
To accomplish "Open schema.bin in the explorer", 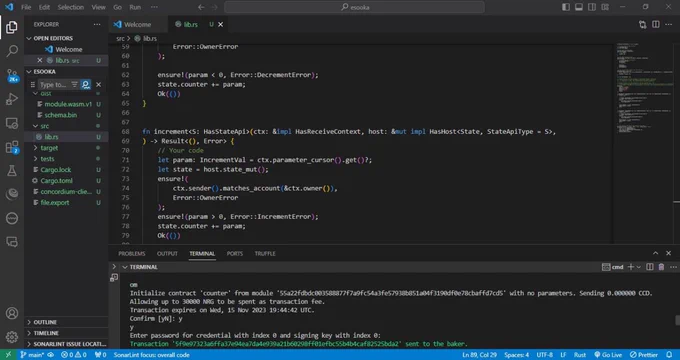I will tap(61, 115).
